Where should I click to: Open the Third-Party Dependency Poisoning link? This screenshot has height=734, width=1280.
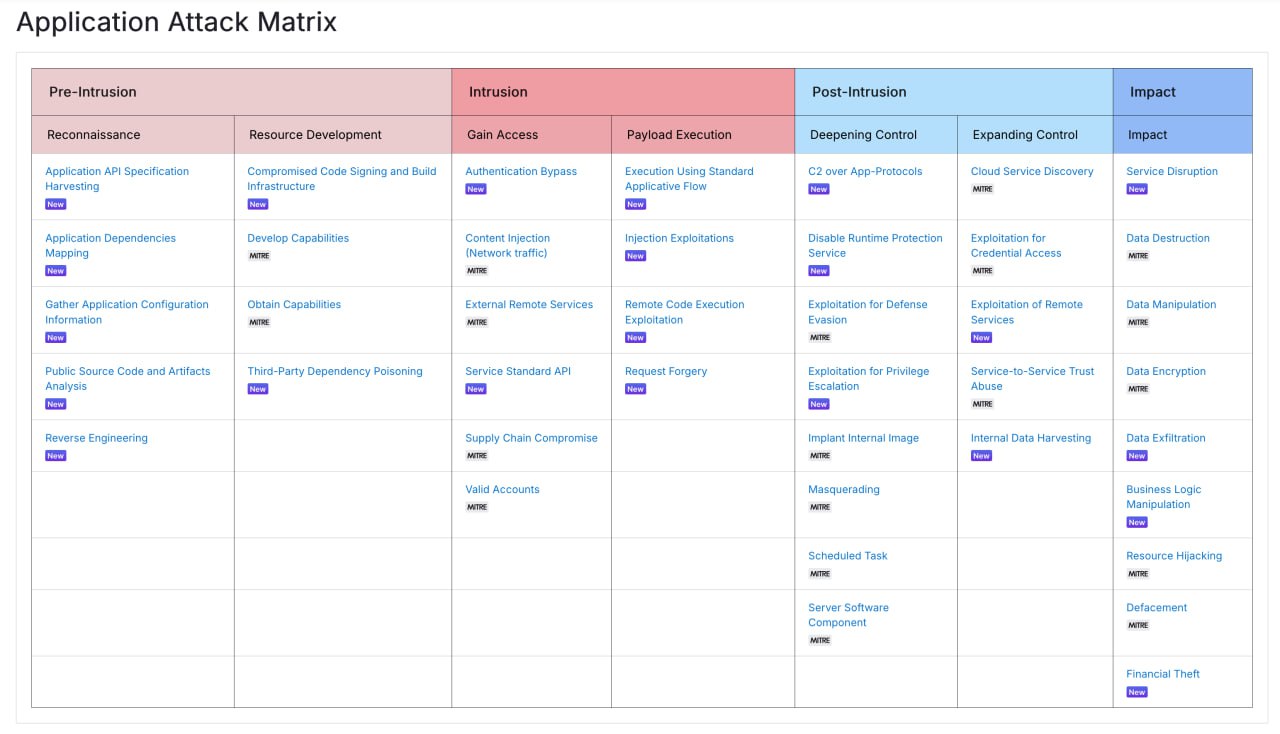click(335, 371)
